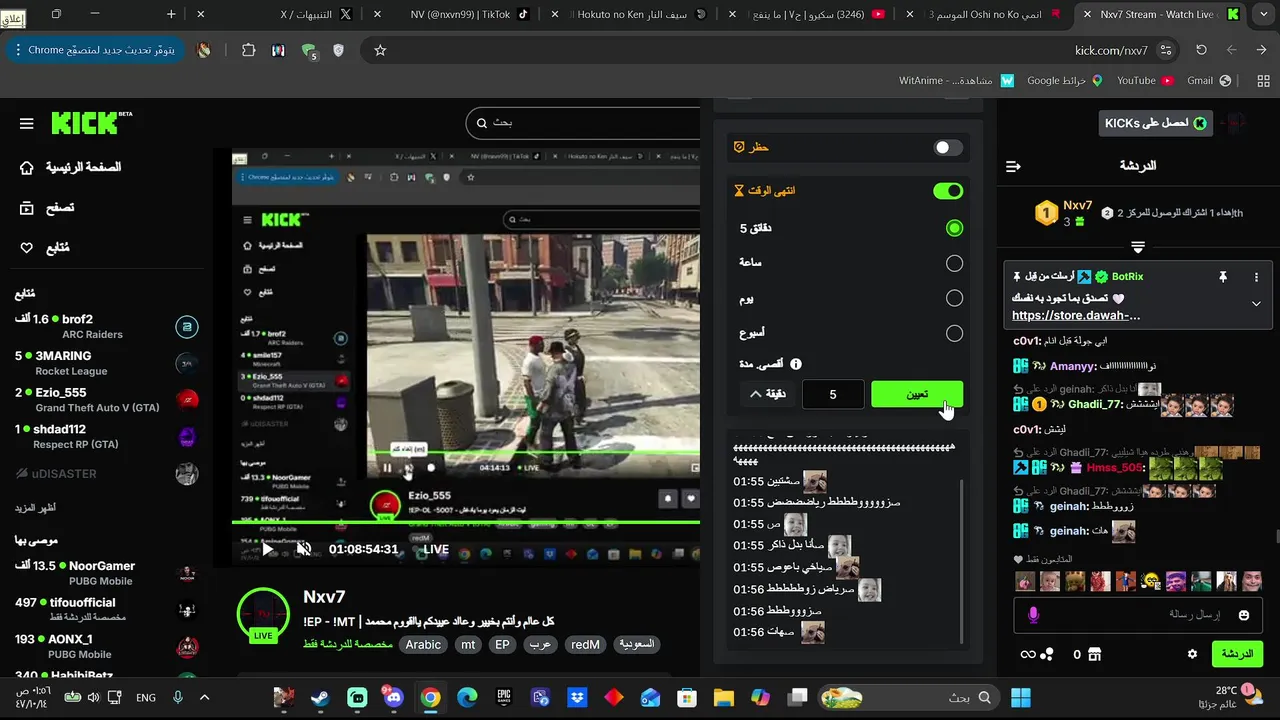The width and height of the screenshot is (1280, 720).
Task: Toggle the انتهى الوقت timeout switch
Action: pos(948,190)
